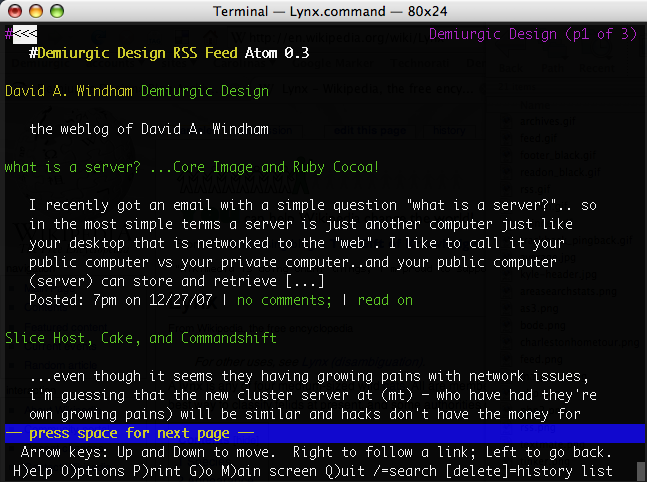Click the 'Atom 0.3' bold text

coord(277,53)
